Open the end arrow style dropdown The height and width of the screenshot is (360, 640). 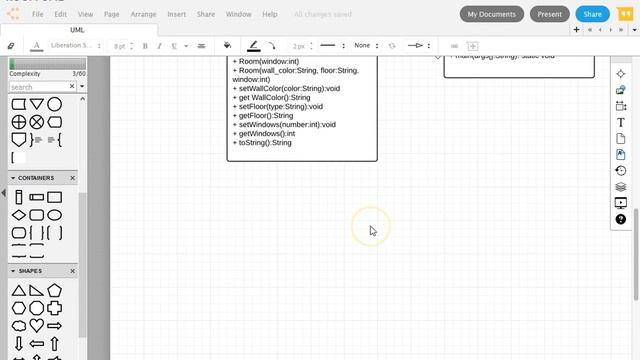[x=419, y=46]
